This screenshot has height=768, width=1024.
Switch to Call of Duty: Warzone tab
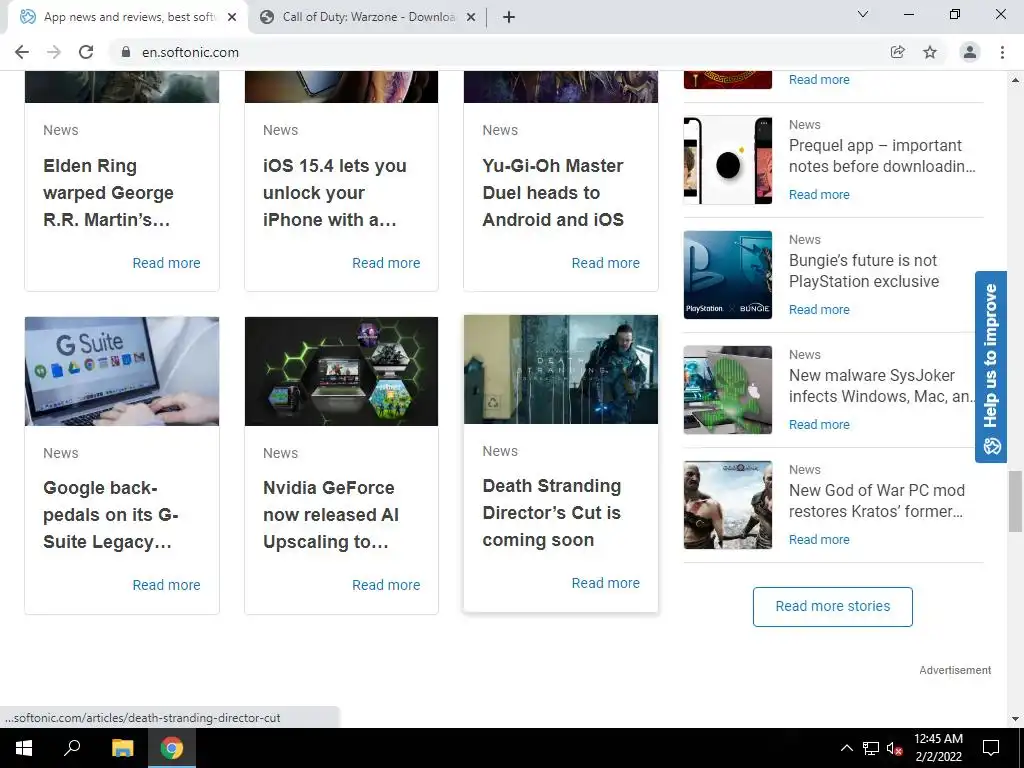367,17
